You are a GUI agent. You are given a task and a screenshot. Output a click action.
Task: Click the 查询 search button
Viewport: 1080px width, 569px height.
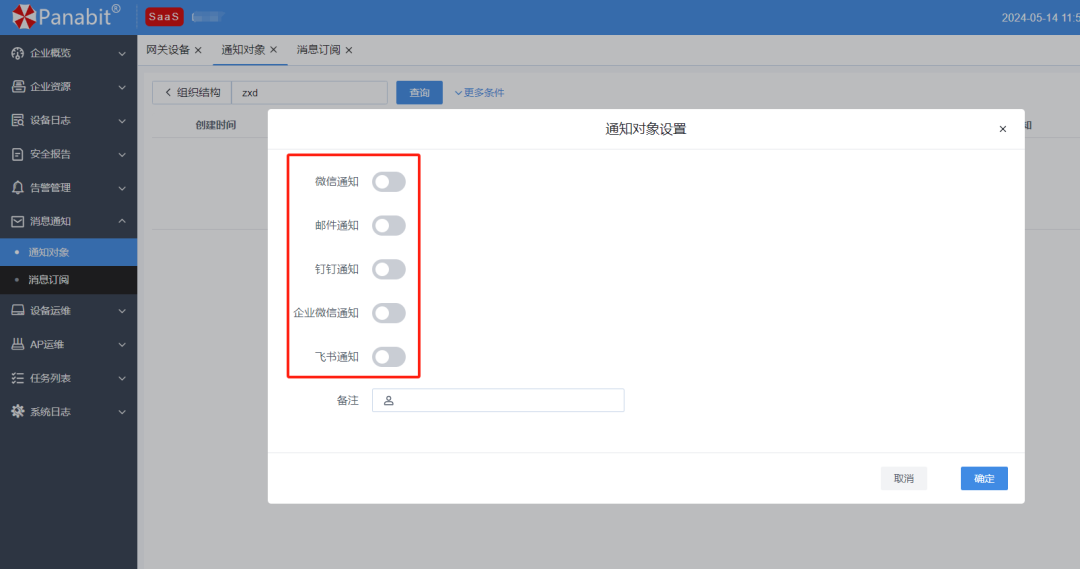(x=419, y=92)
